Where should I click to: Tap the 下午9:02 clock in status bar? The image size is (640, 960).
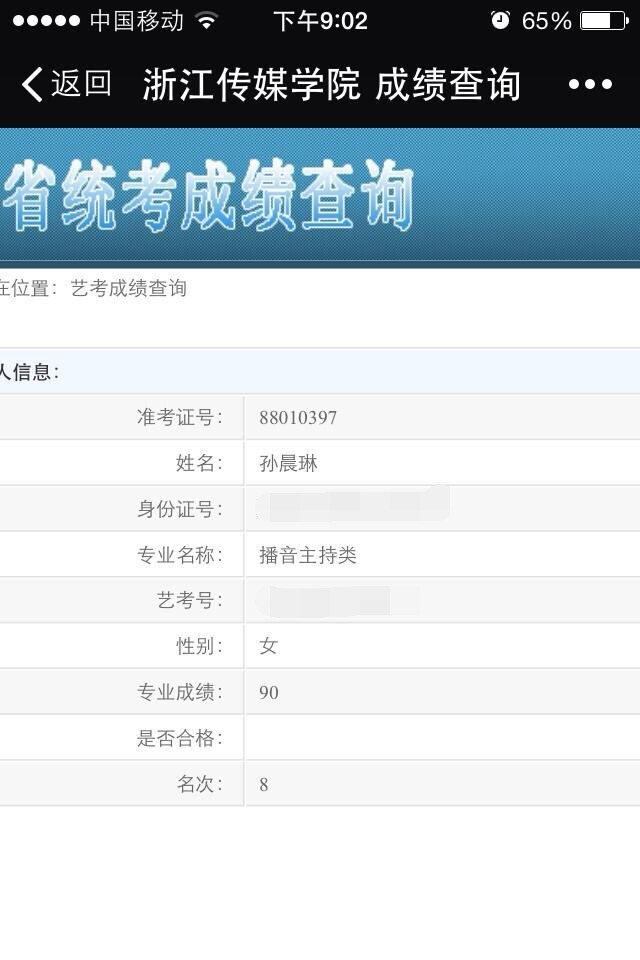click(320, 21)
